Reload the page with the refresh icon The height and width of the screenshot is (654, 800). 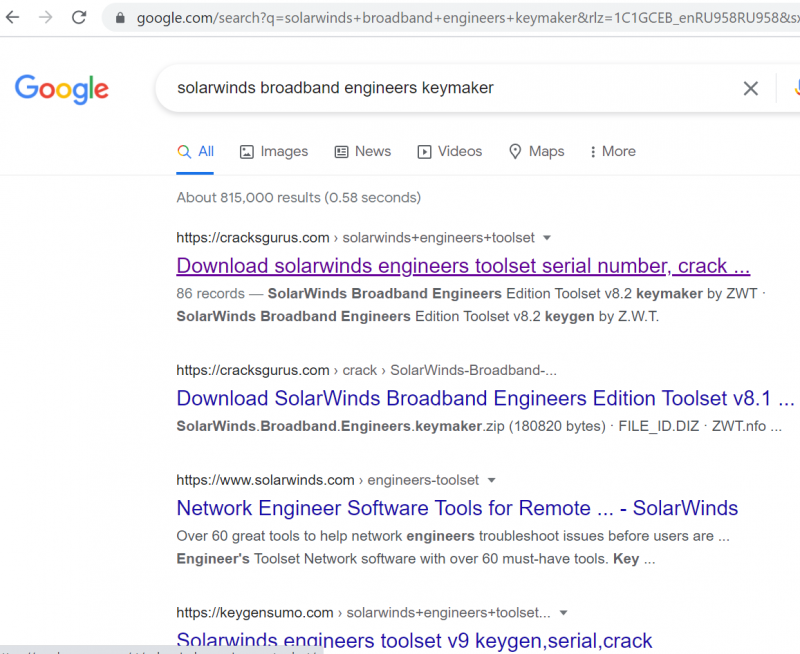click(x=80, y=17)
